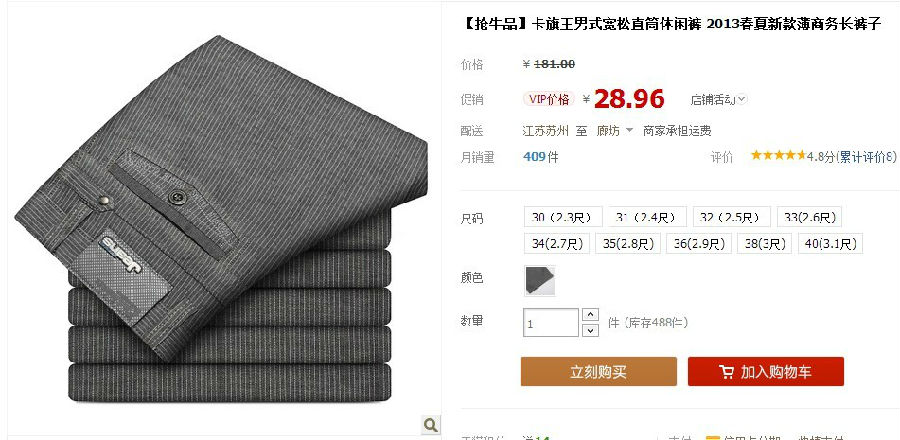Screen dimensions: 900x440
Task: Click the star rating icons
Action: [x=778, y=155]
